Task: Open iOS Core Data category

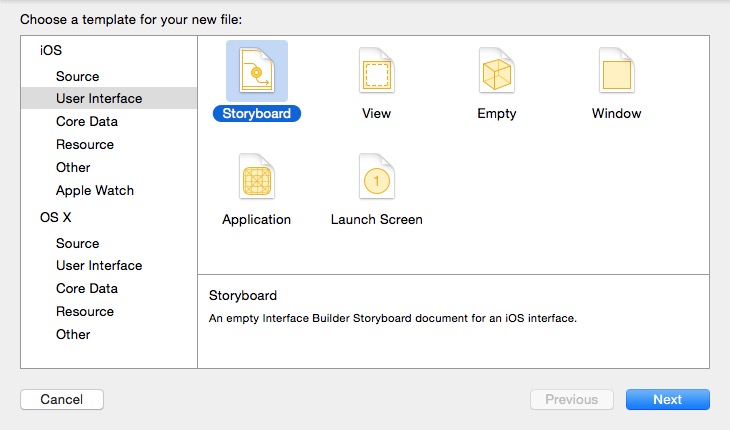Action: (x=87, y=121)
